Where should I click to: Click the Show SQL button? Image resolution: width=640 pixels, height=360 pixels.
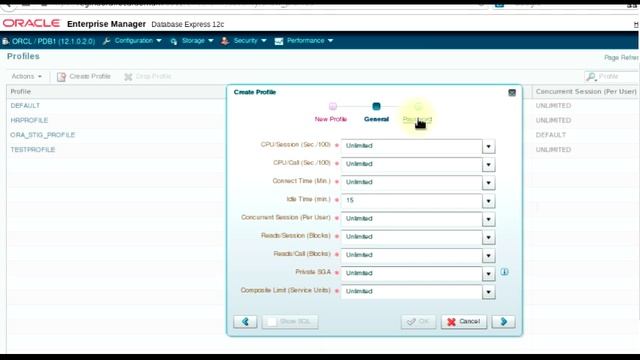290,322
